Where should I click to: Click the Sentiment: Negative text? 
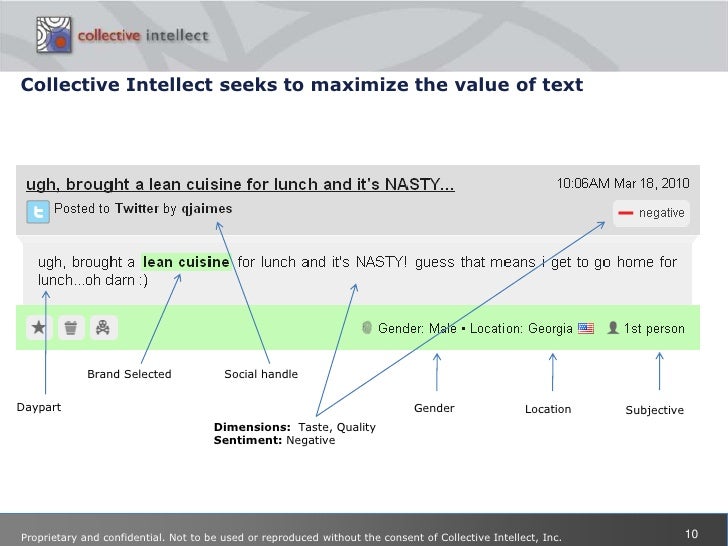click(x=274, y=440)
